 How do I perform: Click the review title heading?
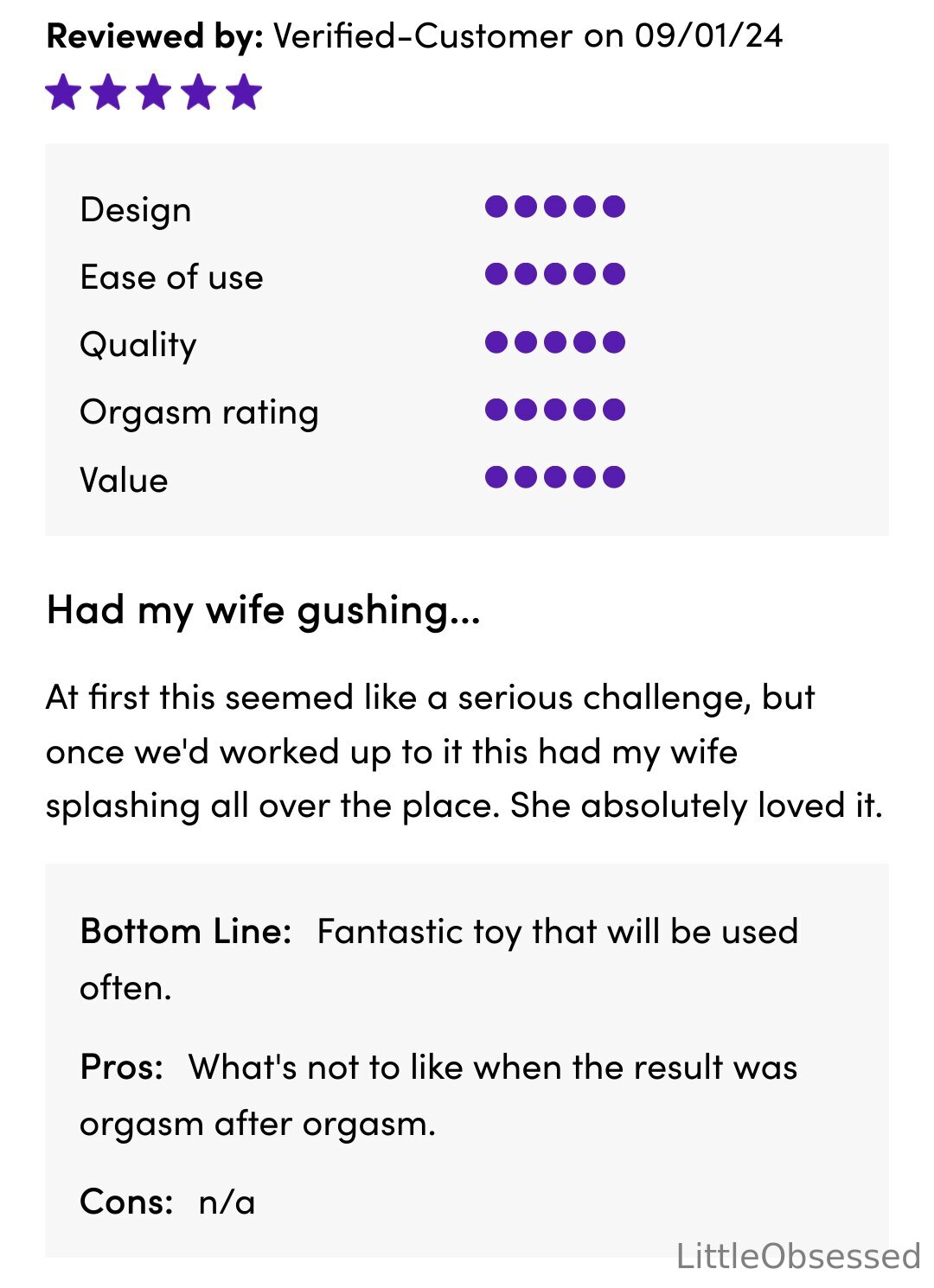click(263, 611)
